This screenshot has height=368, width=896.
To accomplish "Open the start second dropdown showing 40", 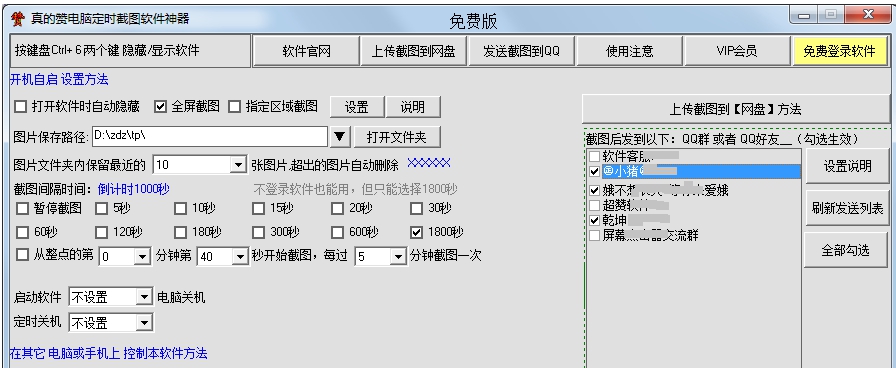I will coord(241,257).
